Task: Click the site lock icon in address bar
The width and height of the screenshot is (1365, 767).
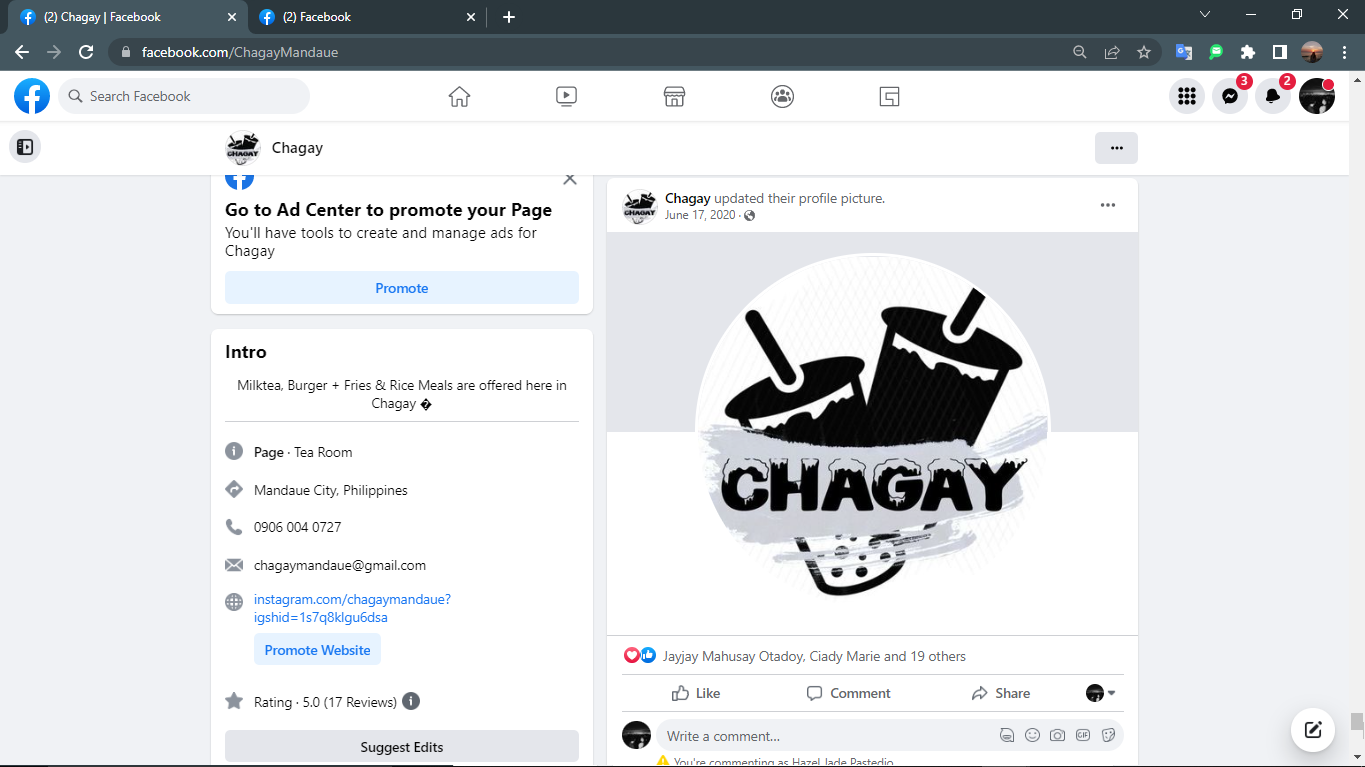Action: click(x=125, y=52)
